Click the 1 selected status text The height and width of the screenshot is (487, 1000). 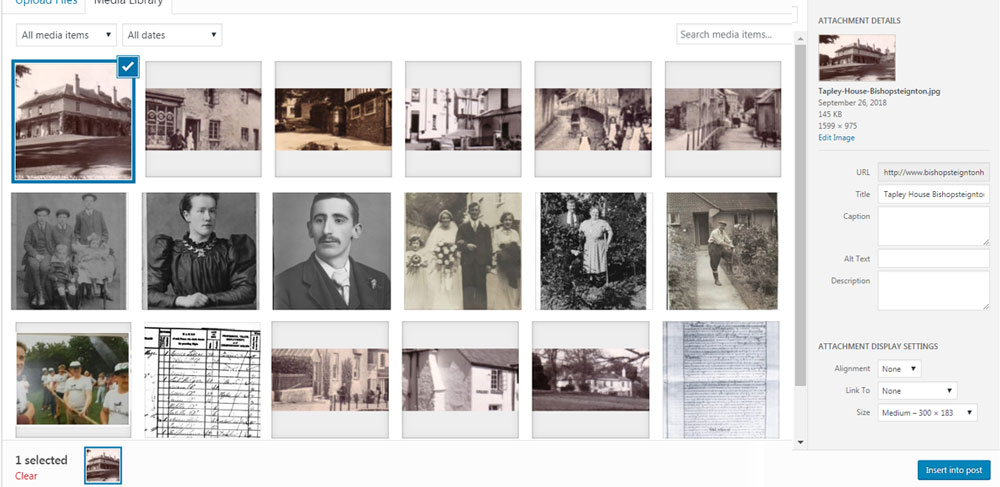(41, 460)
